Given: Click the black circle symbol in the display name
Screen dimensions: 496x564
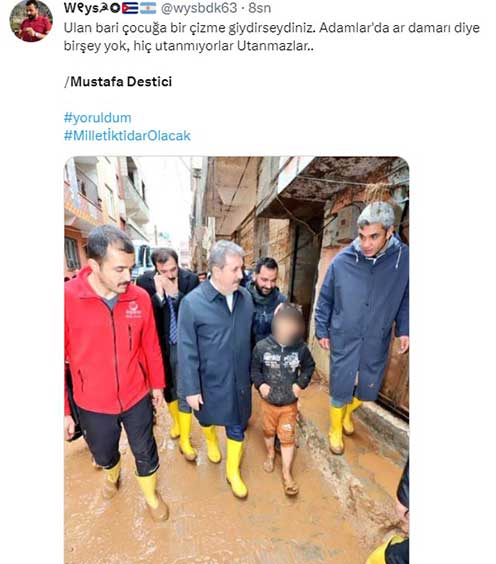Looking at the screenshot, I should click(x=115, y=8).
